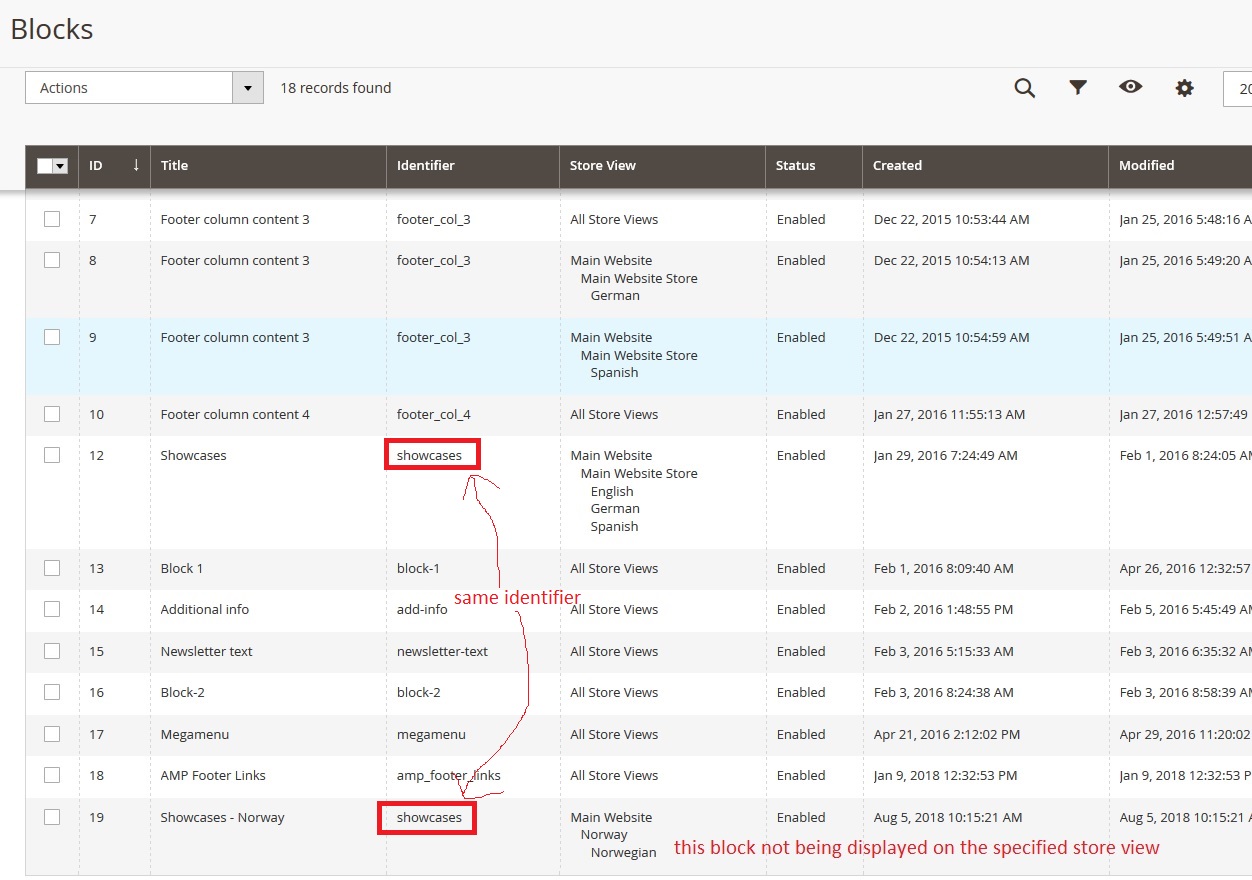Click the filters funnel icon

1078,88
